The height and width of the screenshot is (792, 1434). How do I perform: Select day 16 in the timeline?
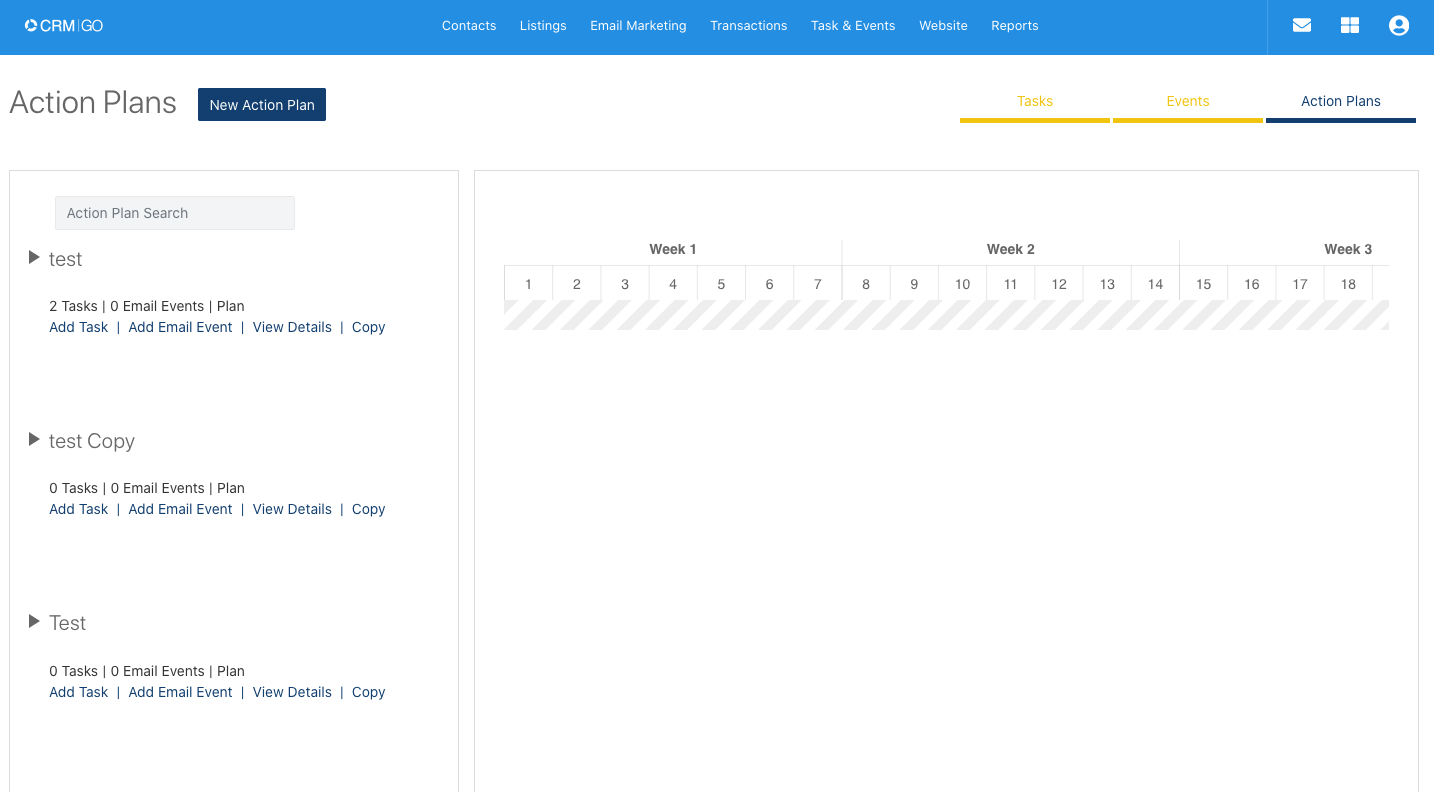click(1252, 284)
